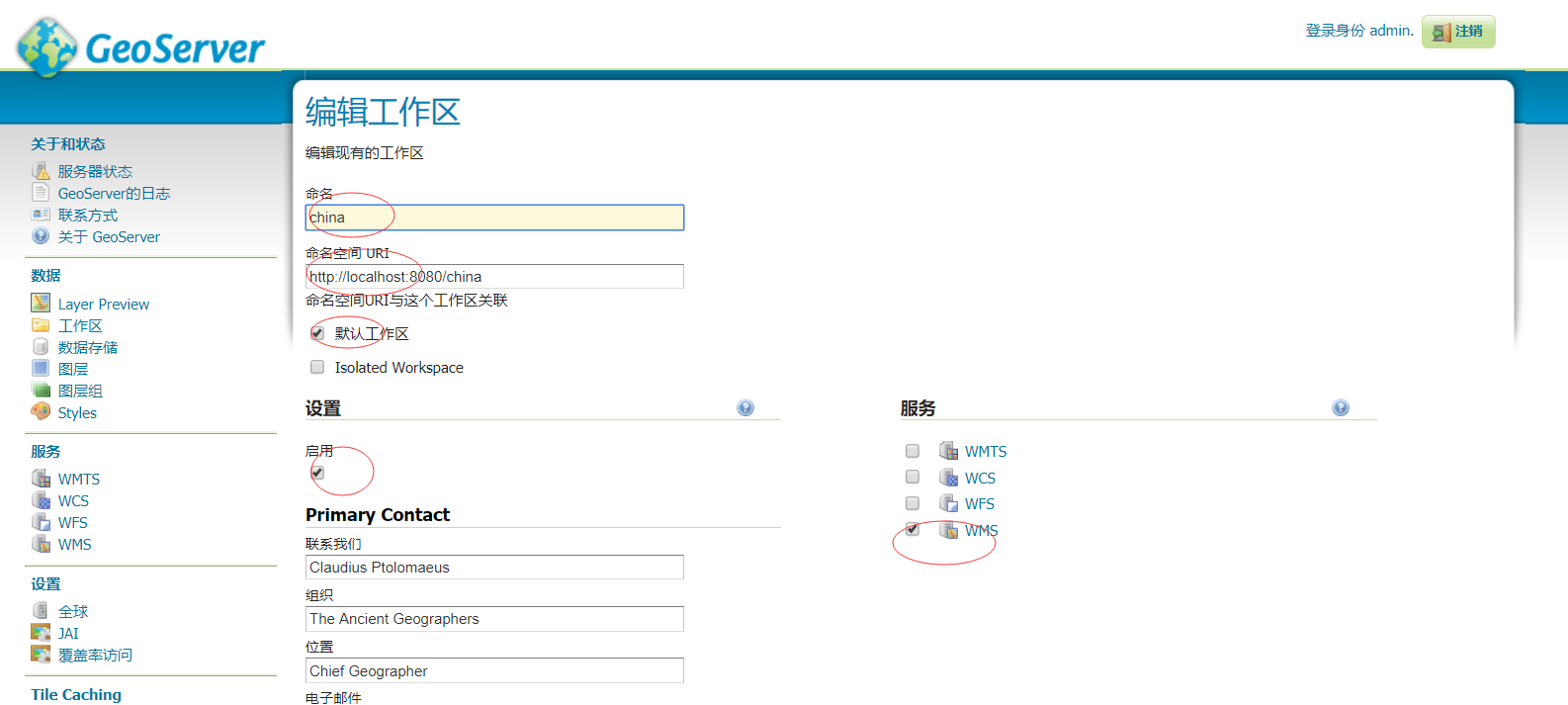The width and height of the screenshot is (1568, 705).
Task: Open WCS settings in left sidebar
Action: (x=73, y=500)
